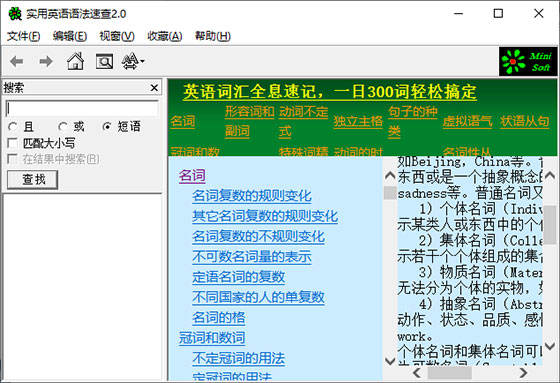This screenshot has width=560, height=383.
Task: Open 不定冠词的用法 topic
Action: [x=239, y=358]
